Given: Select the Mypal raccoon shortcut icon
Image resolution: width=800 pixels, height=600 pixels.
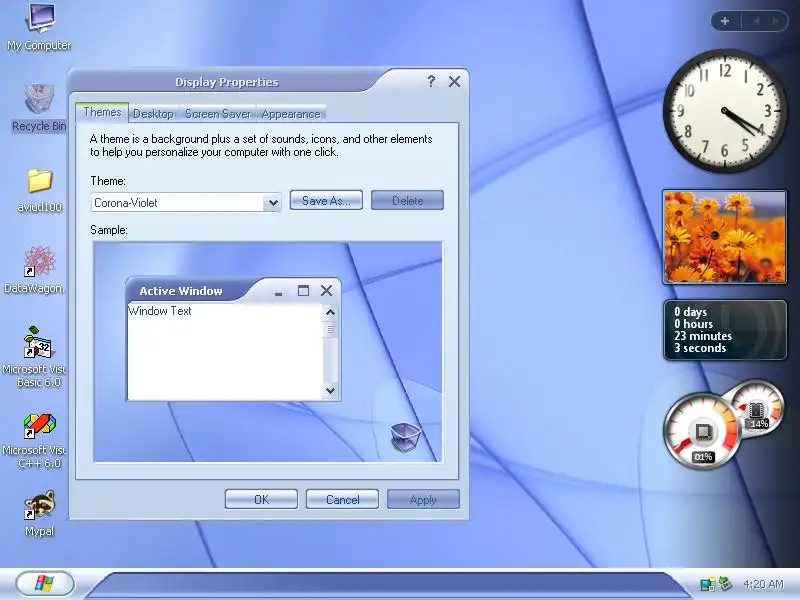Looking at the screenshot, I should pyautogui.click(x=39, y=513).
